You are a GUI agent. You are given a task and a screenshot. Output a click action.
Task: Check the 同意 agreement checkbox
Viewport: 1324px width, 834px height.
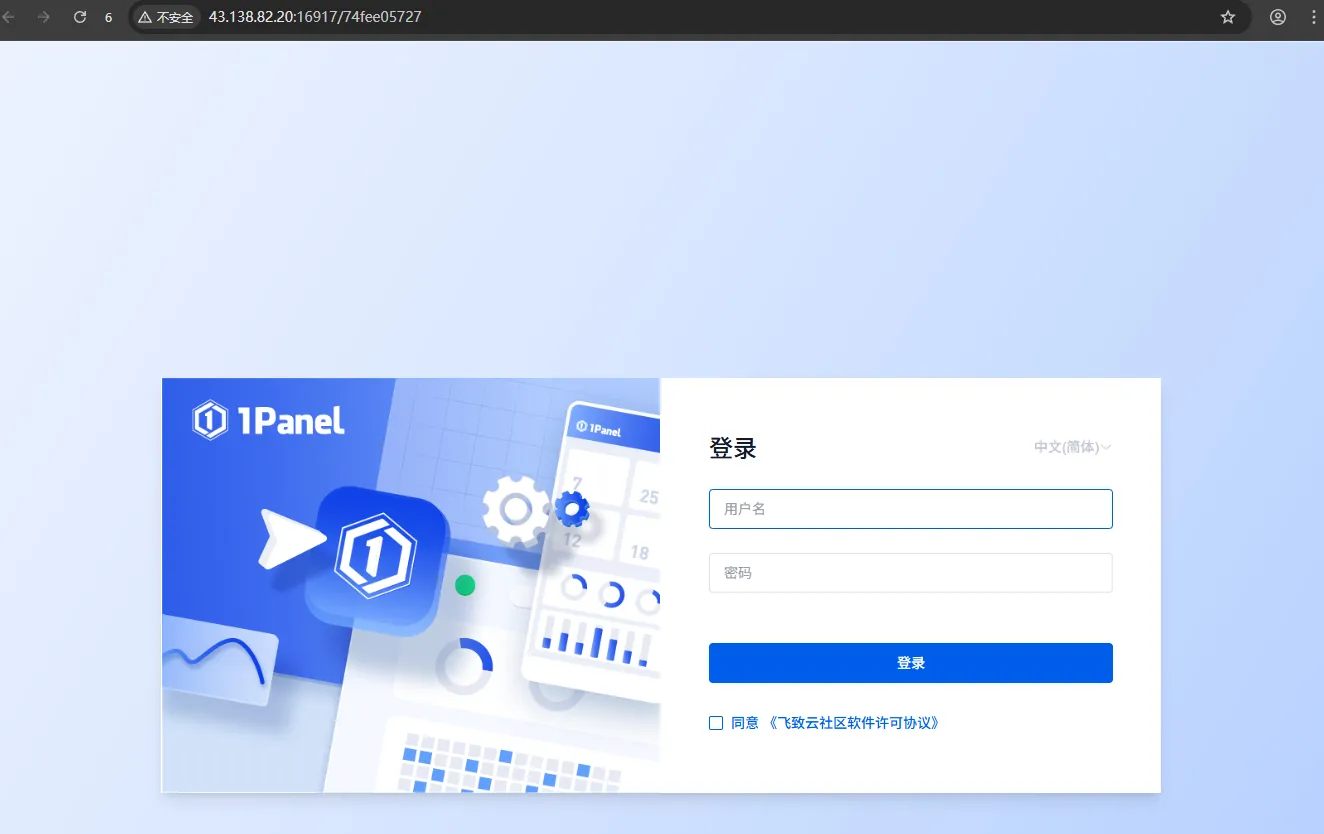coord(716,723)
